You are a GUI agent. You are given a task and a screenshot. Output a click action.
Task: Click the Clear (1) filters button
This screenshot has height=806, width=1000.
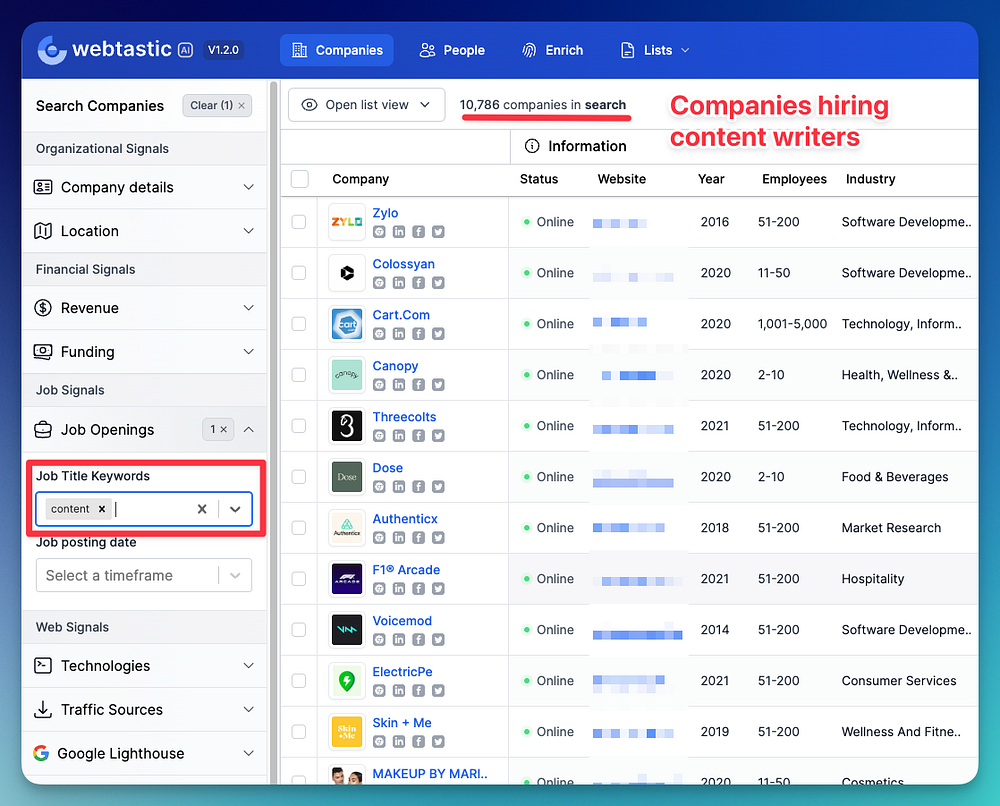pyautogui.click(x=217, y=105)
